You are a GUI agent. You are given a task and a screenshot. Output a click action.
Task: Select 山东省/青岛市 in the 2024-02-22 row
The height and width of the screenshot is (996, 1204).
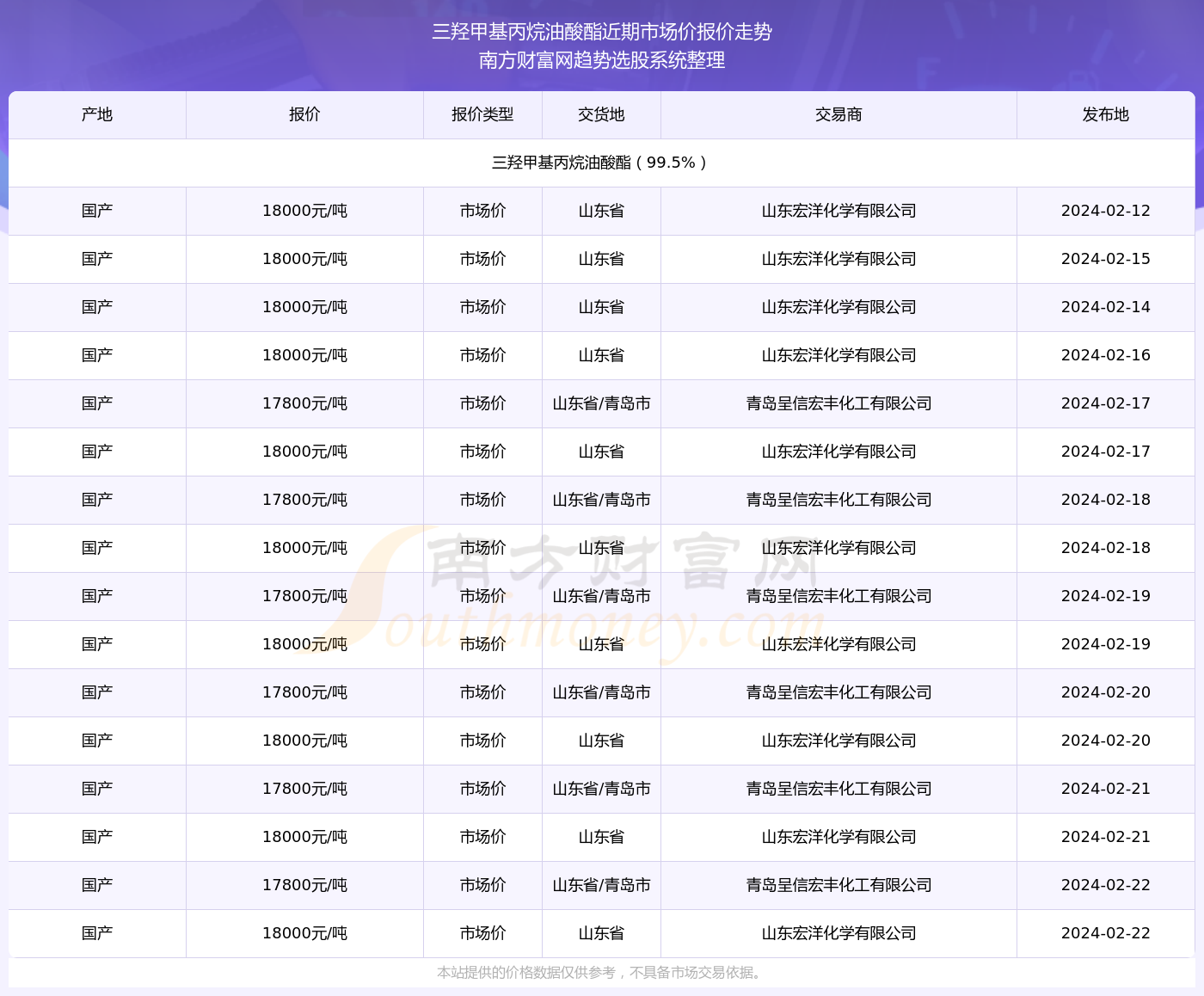click(x=601, y=885)
